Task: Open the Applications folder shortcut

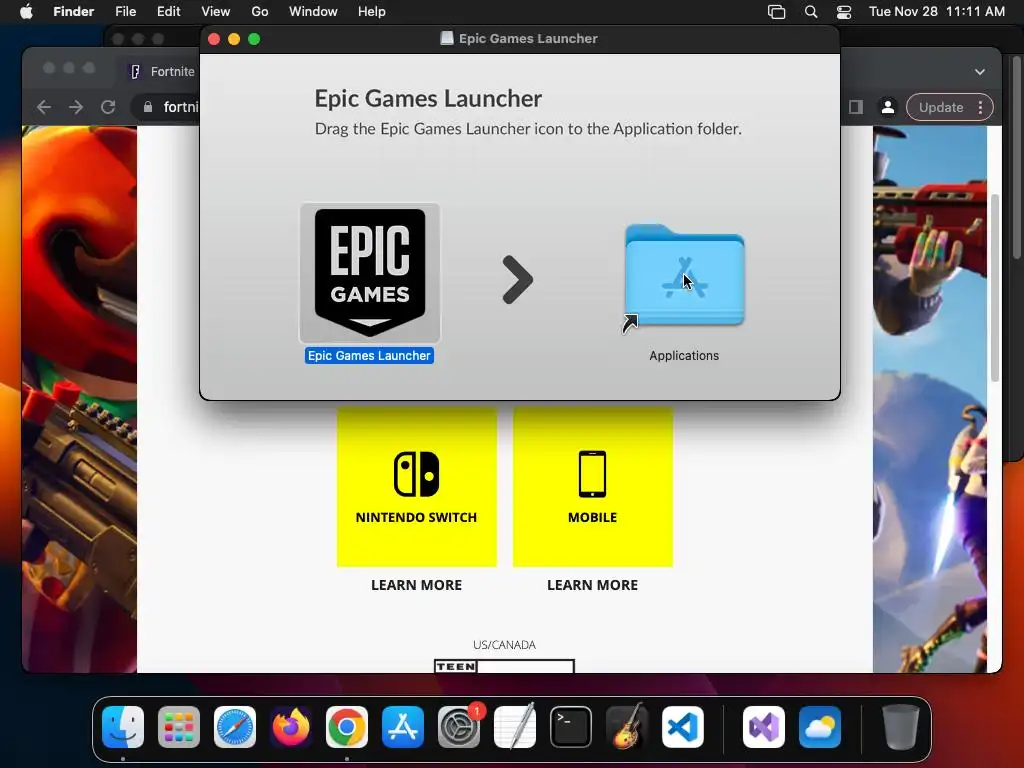Action: click(x=684, y=277)
